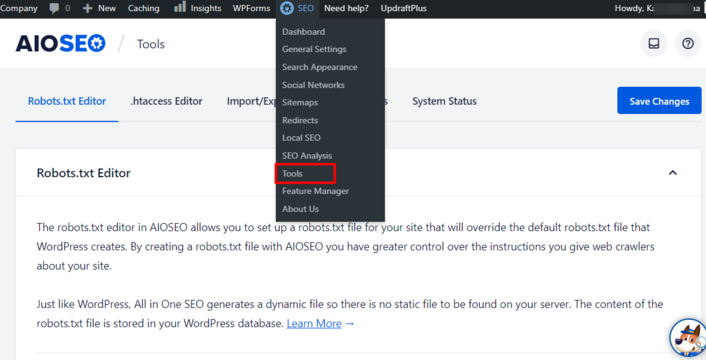Click the comments bubble icon in admin bar
This screenshot has height=360, width=706.
[54, 8]
